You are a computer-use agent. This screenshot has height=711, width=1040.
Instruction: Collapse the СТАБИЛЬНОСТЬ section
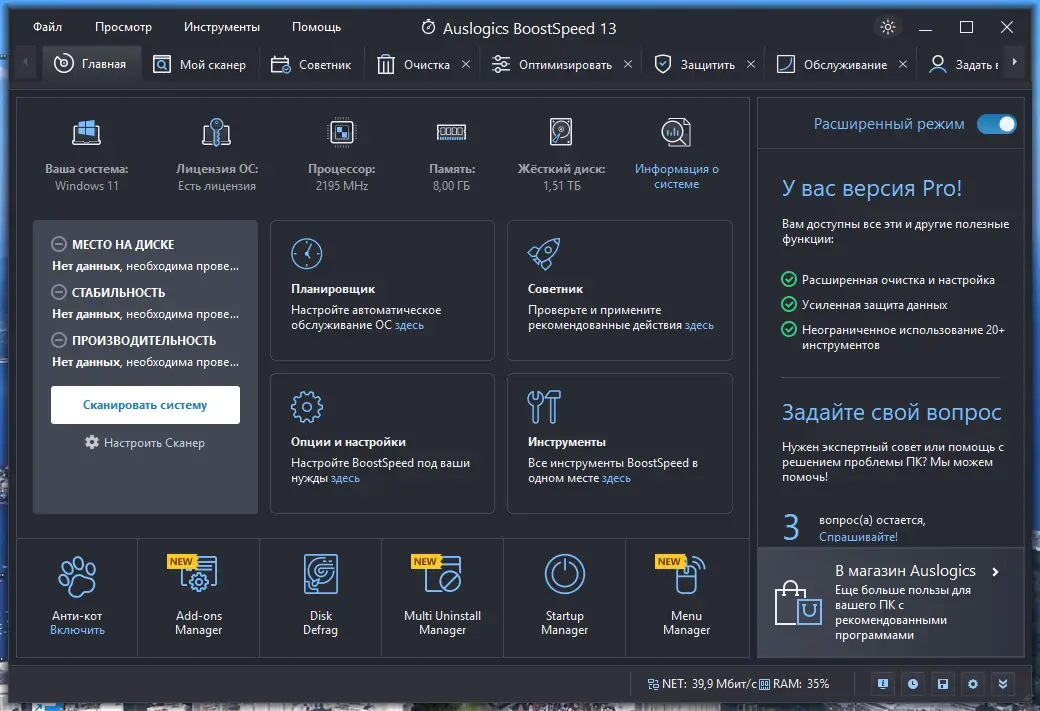[x=59, y=292]
